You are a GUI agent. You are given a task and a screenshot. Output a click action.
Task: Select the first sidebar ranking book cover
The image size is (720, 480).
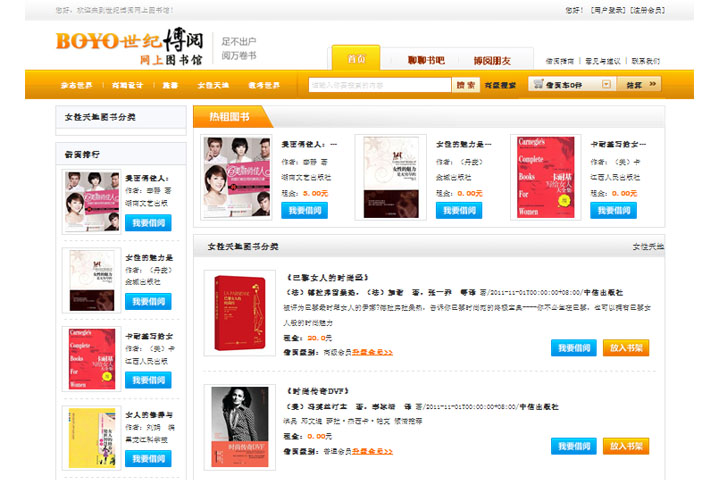point(91,202)
